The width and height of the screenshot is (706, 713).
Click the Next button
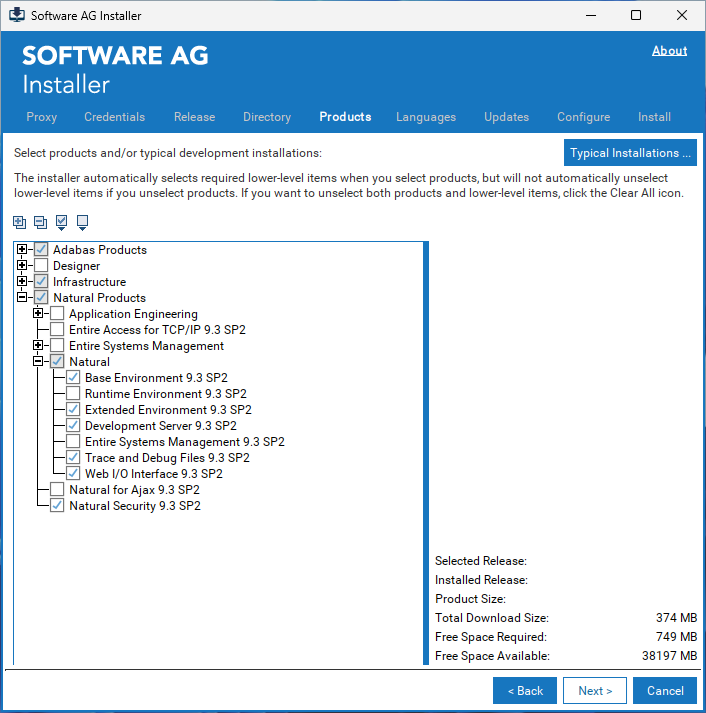tap(594, 690)
